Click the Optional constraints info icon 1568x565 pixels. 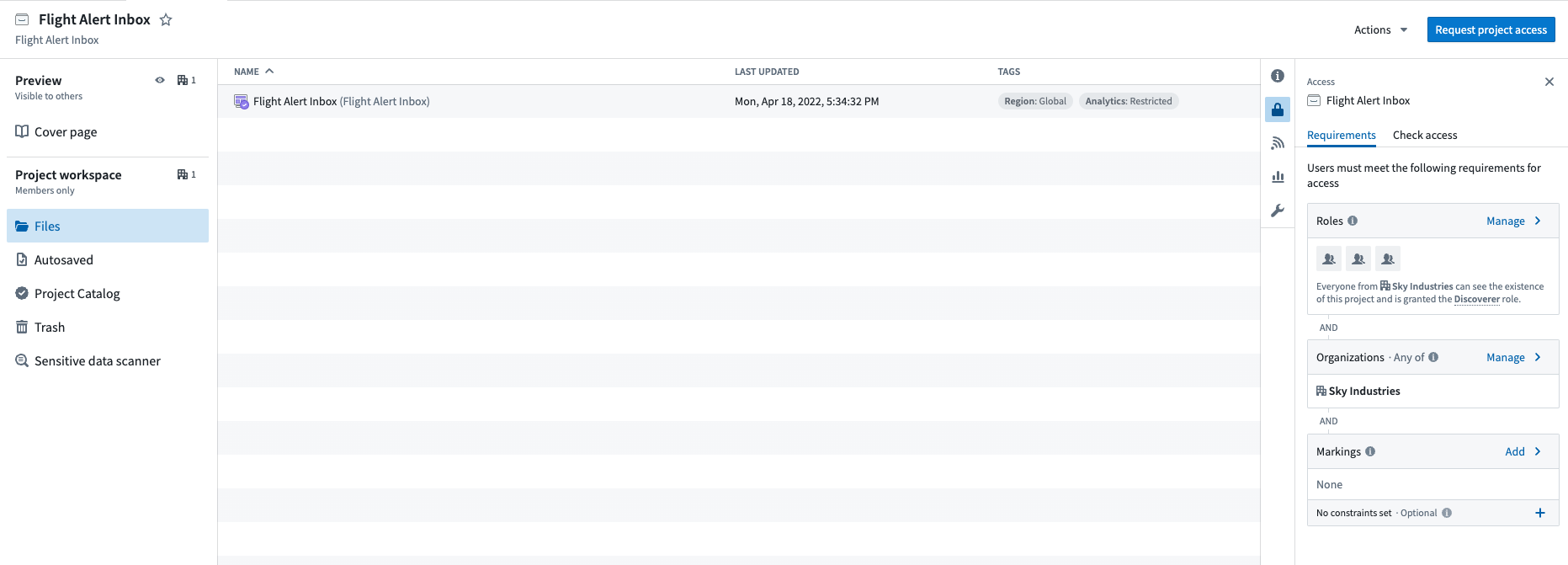click(x=1447, y=513)
